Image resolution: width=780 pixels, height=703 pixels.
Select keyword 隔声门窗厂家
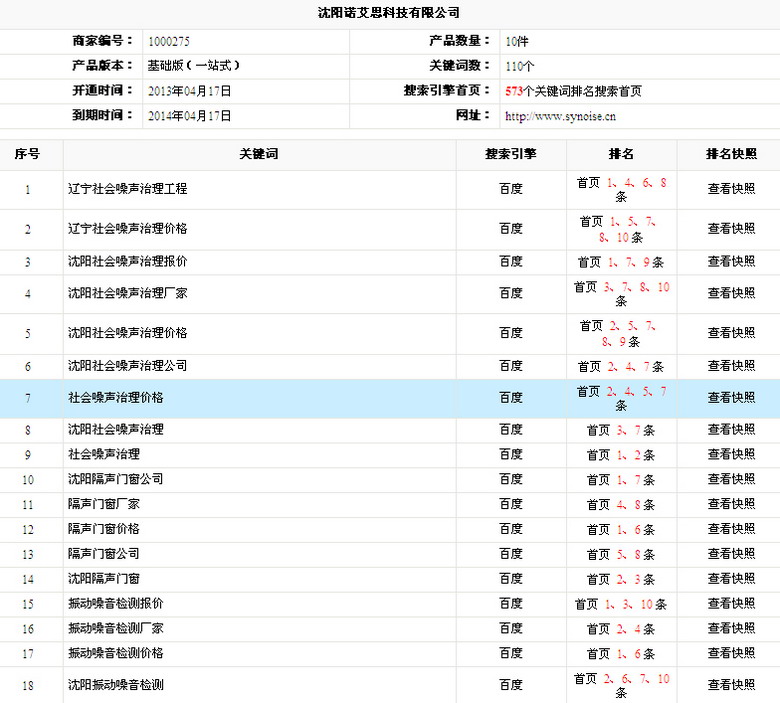(x=104, y=504)
